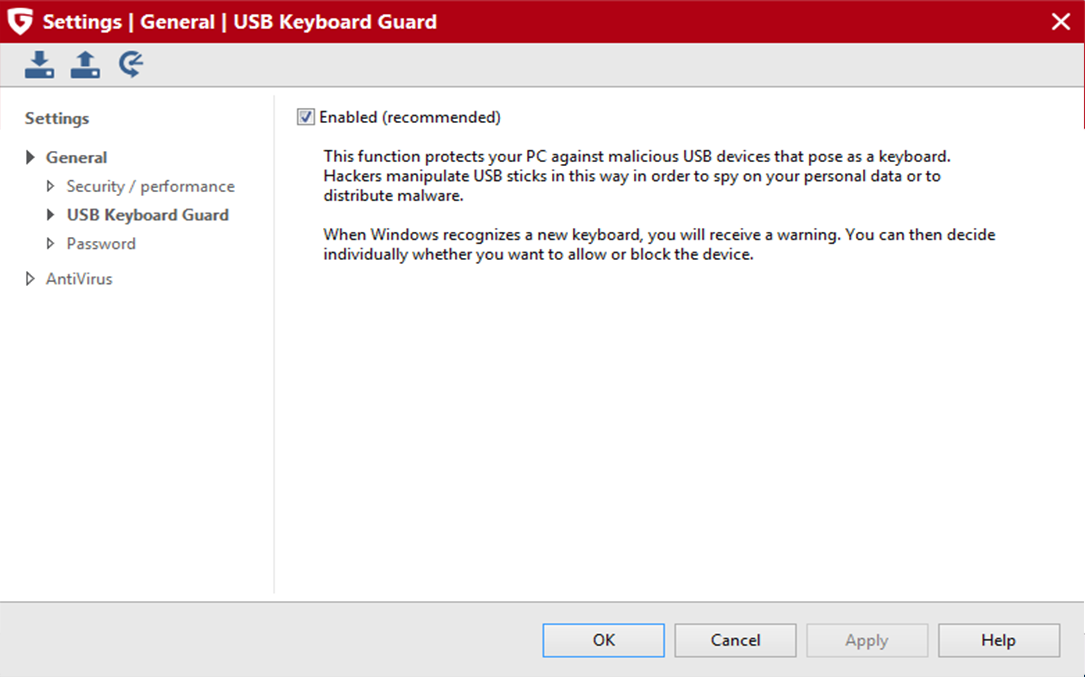
Task: Open the Security / performance settings page
Action: 150,186
